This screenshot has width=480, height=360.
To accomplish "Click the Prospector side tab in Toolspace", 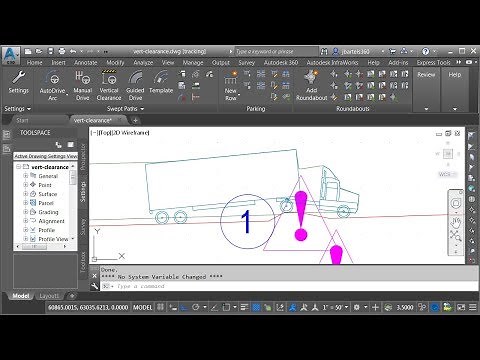I will [83, 157].
